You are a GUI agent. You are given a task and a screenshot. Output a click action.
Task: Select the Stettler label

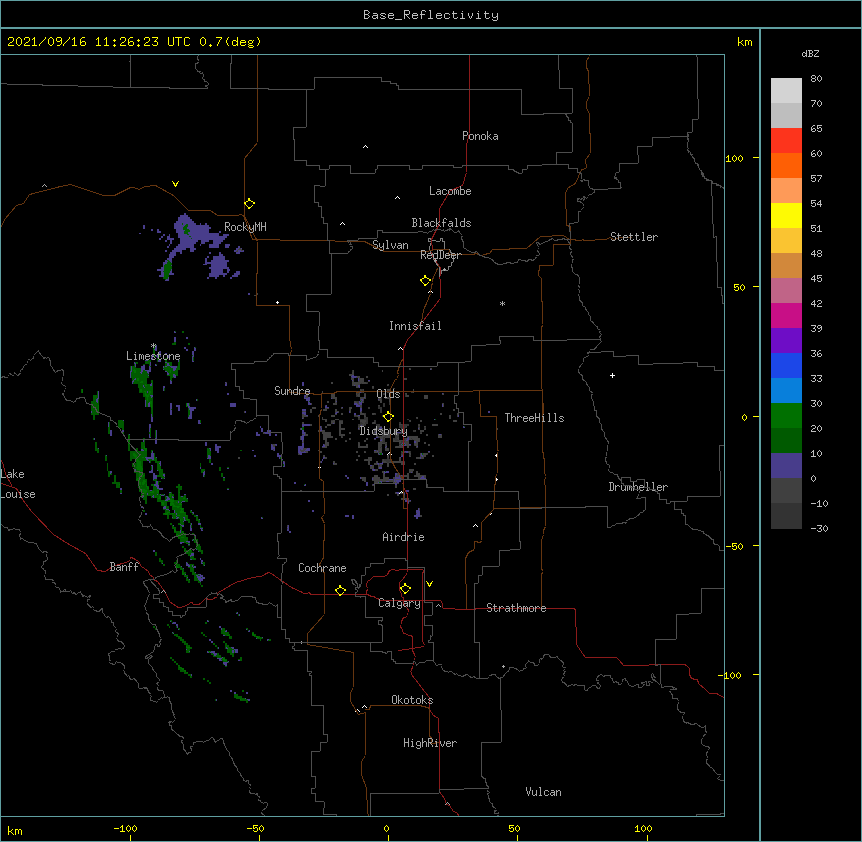click(x=633, y=237)
